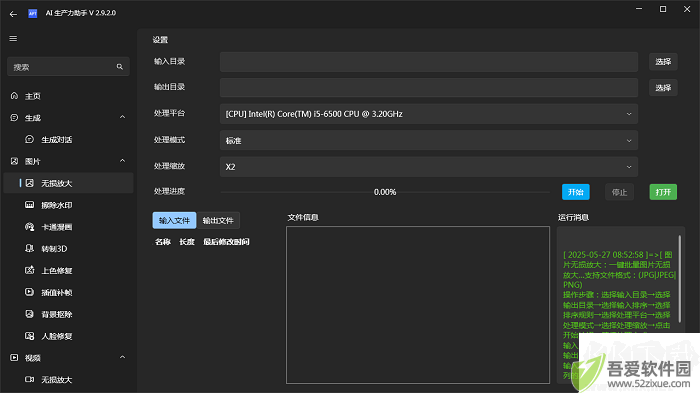700x393 pixels.
Task: Go back using the arrow icon
Action: point(13,14)
